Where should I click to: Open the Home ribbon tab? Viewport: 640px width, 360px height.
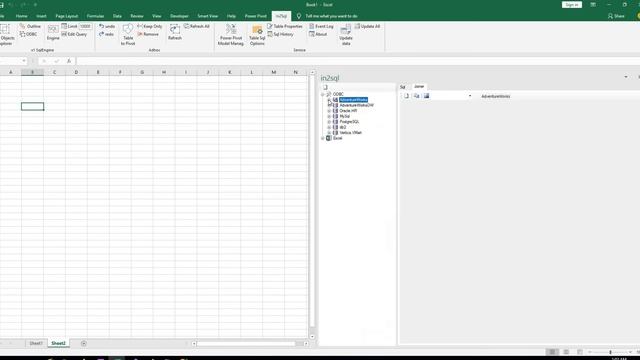tap(22, 16)
